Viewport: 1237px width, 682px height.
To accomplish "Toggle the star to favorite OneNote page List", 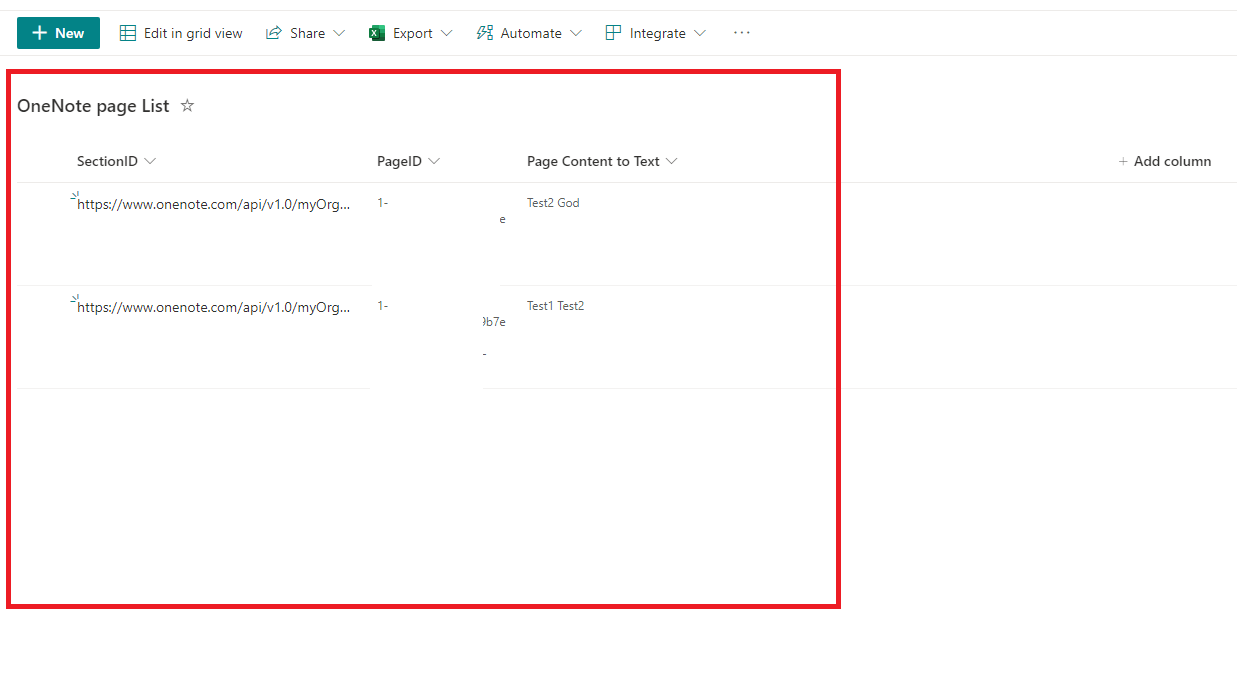I will pyautogui.click(x=187, y=105).
